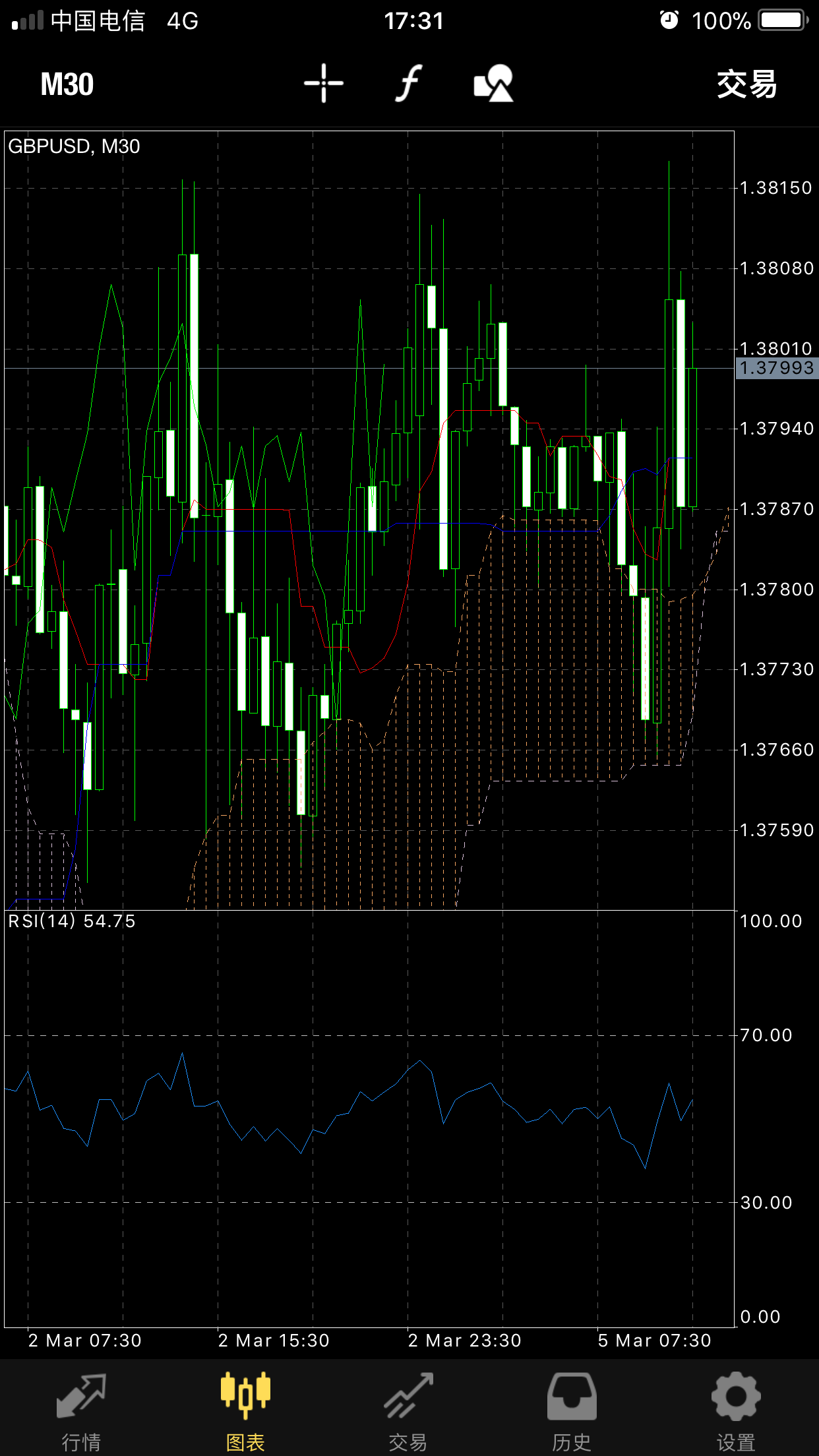819x1456 pixels.
Task: Tap the current price tag 1.37993
Action: pyautogui.click(x=777, y=368)
